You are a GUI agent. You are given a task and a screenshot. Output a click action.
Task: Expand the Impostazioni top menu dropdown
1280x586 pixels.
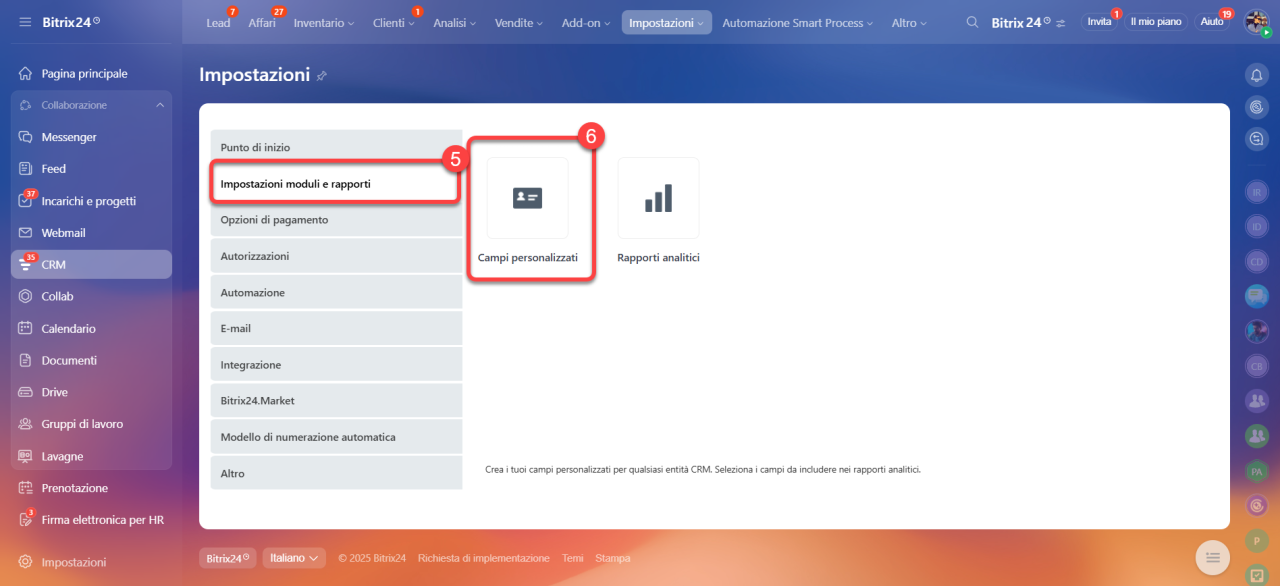667,22
